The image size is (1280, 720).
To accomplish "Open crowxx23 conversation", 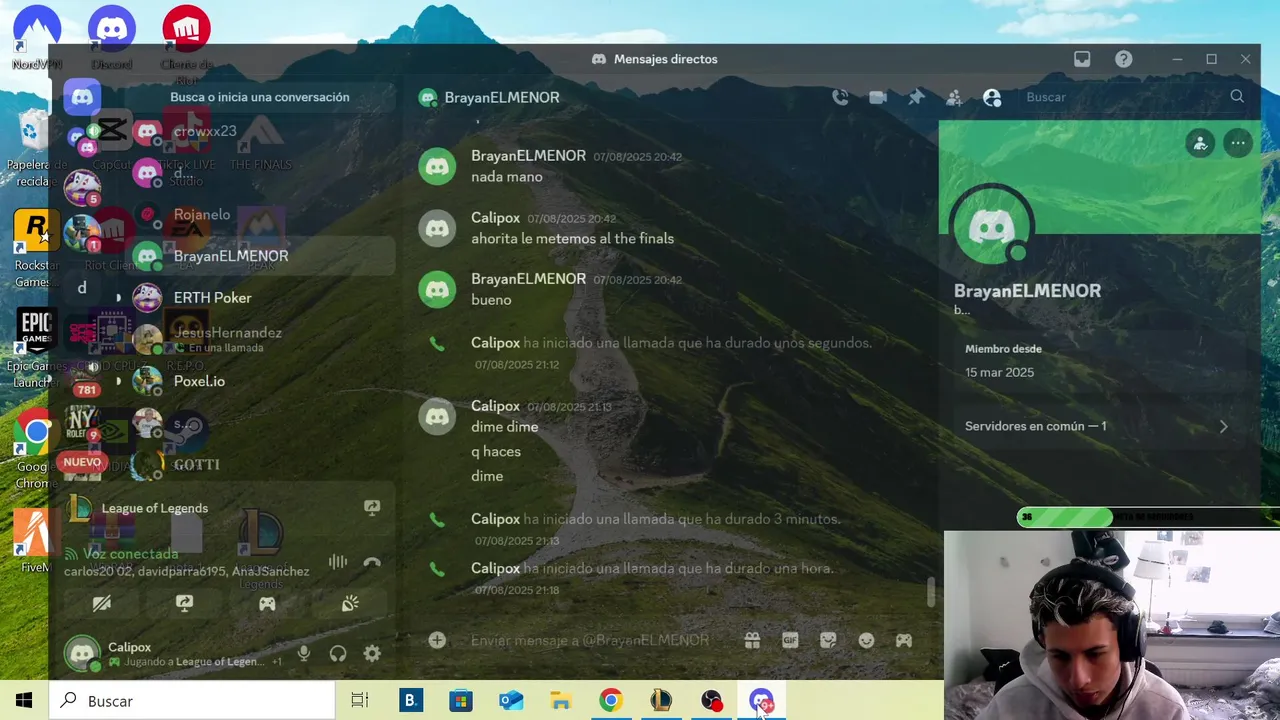I will click(260, 131).
